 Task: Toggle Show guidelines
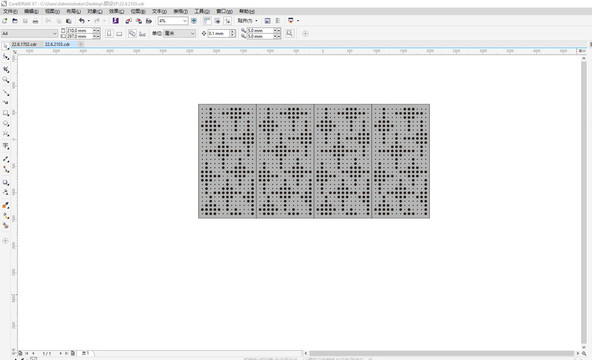(x=227, y=21)
